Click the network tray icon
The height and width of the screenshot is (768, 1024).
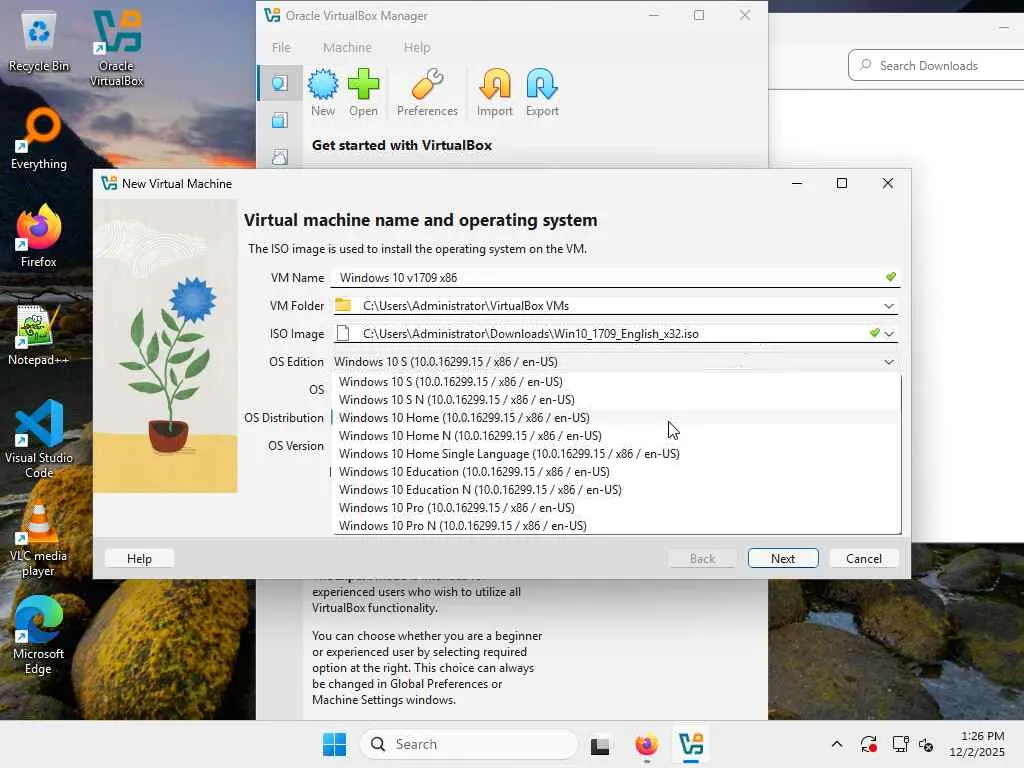click(x=900, y=744)
